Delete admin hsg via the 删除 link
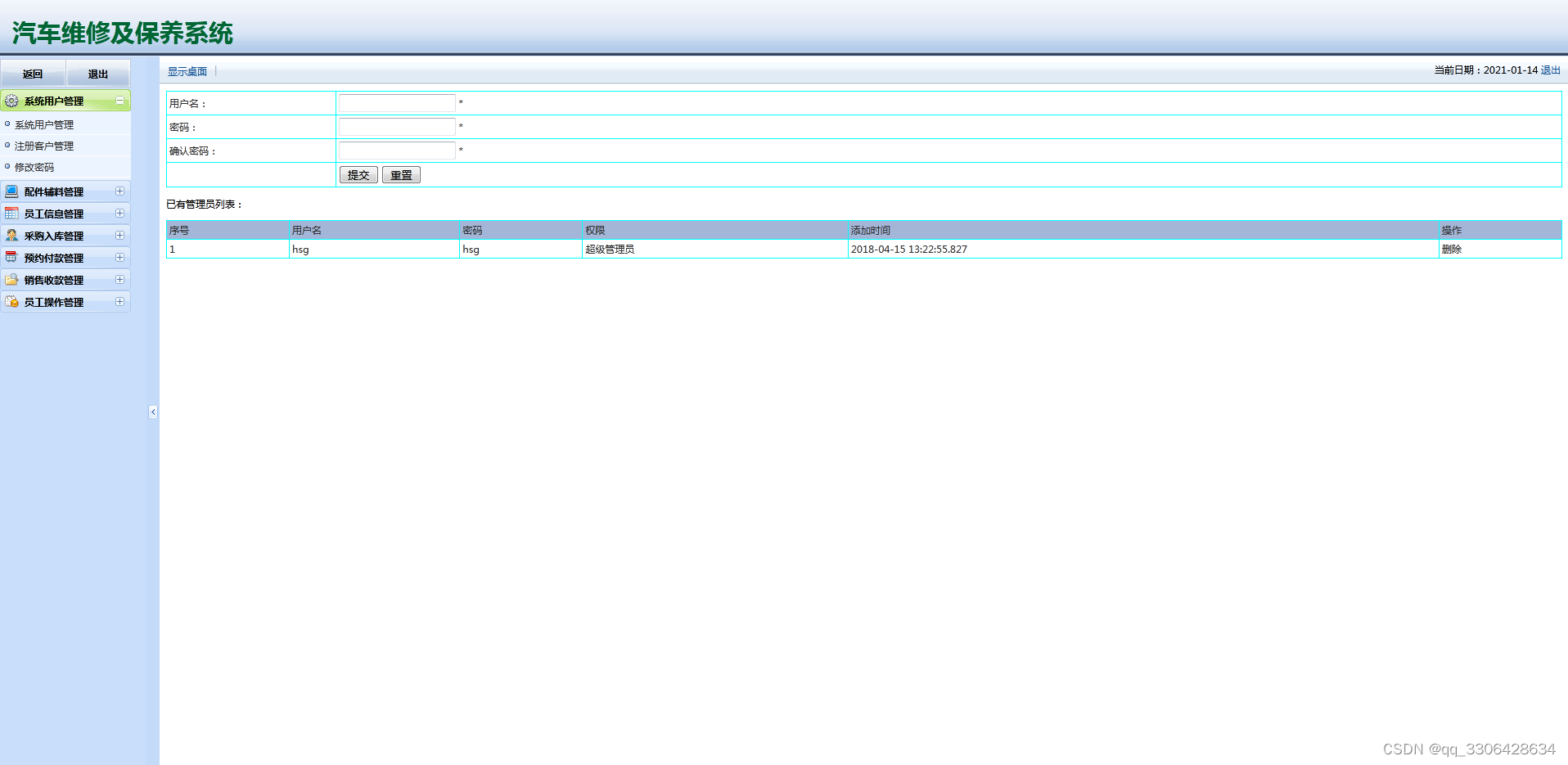 (1452, 250)
